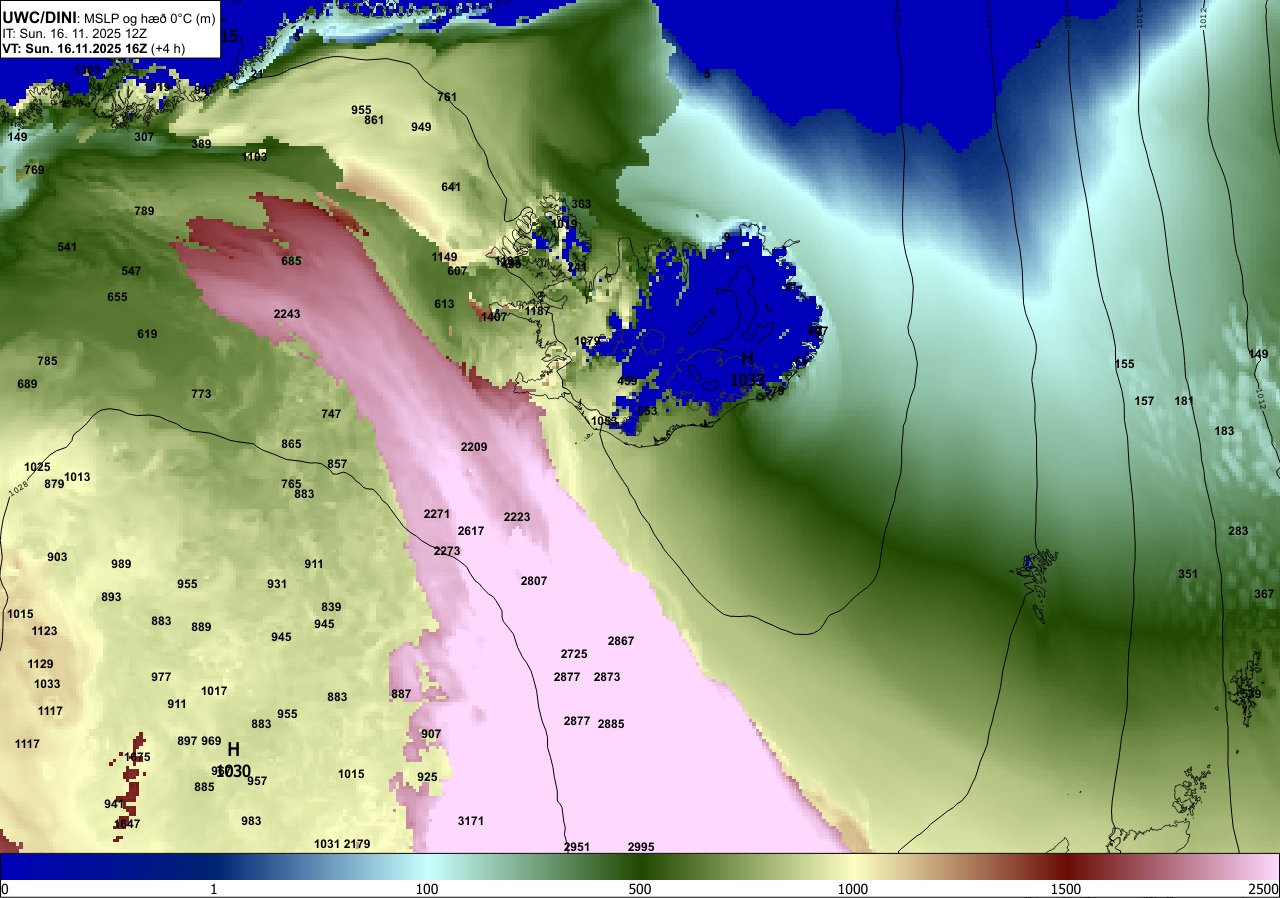Screen dimensions: 1280x898
Task: Click the 1028 isobar label
Action: pyautogui.click(x=18, y=490)
